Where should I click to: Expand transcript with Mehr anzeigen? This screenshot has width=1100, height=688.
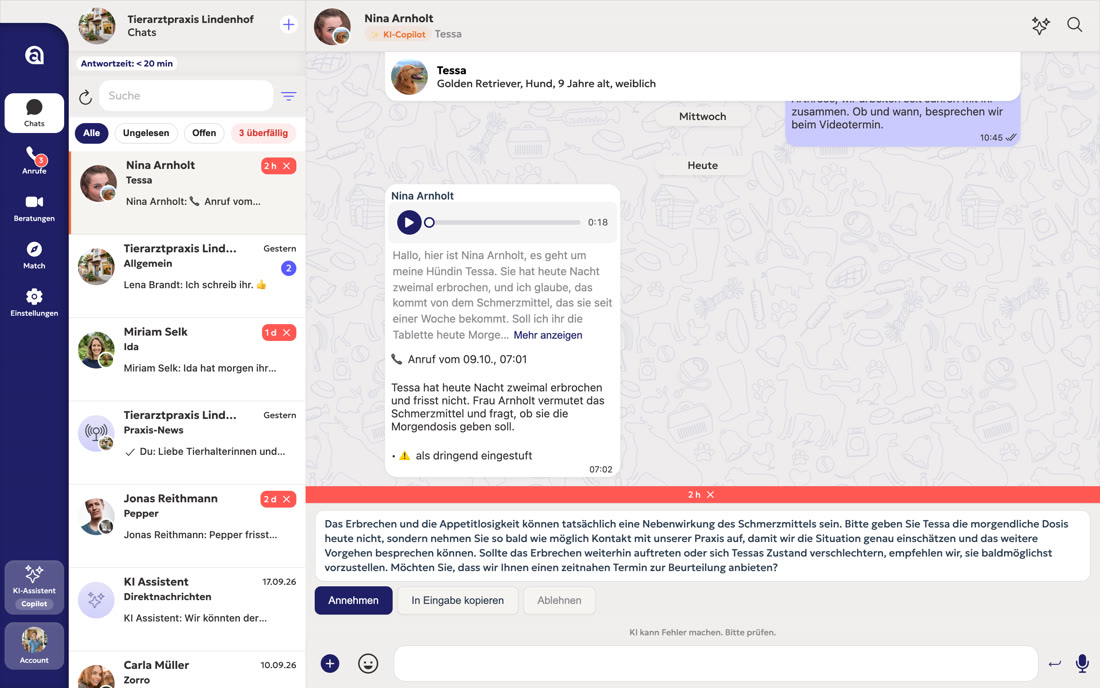pyautogui.click(x=548, y=335)
